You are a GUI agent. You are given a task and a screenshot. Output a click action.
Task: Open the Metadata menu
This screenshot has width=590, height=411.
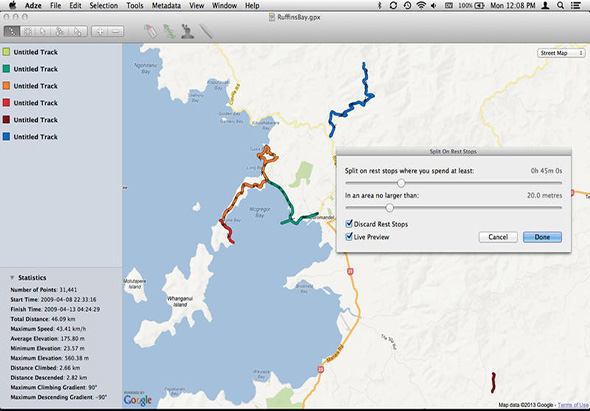(x=166, y=5)
